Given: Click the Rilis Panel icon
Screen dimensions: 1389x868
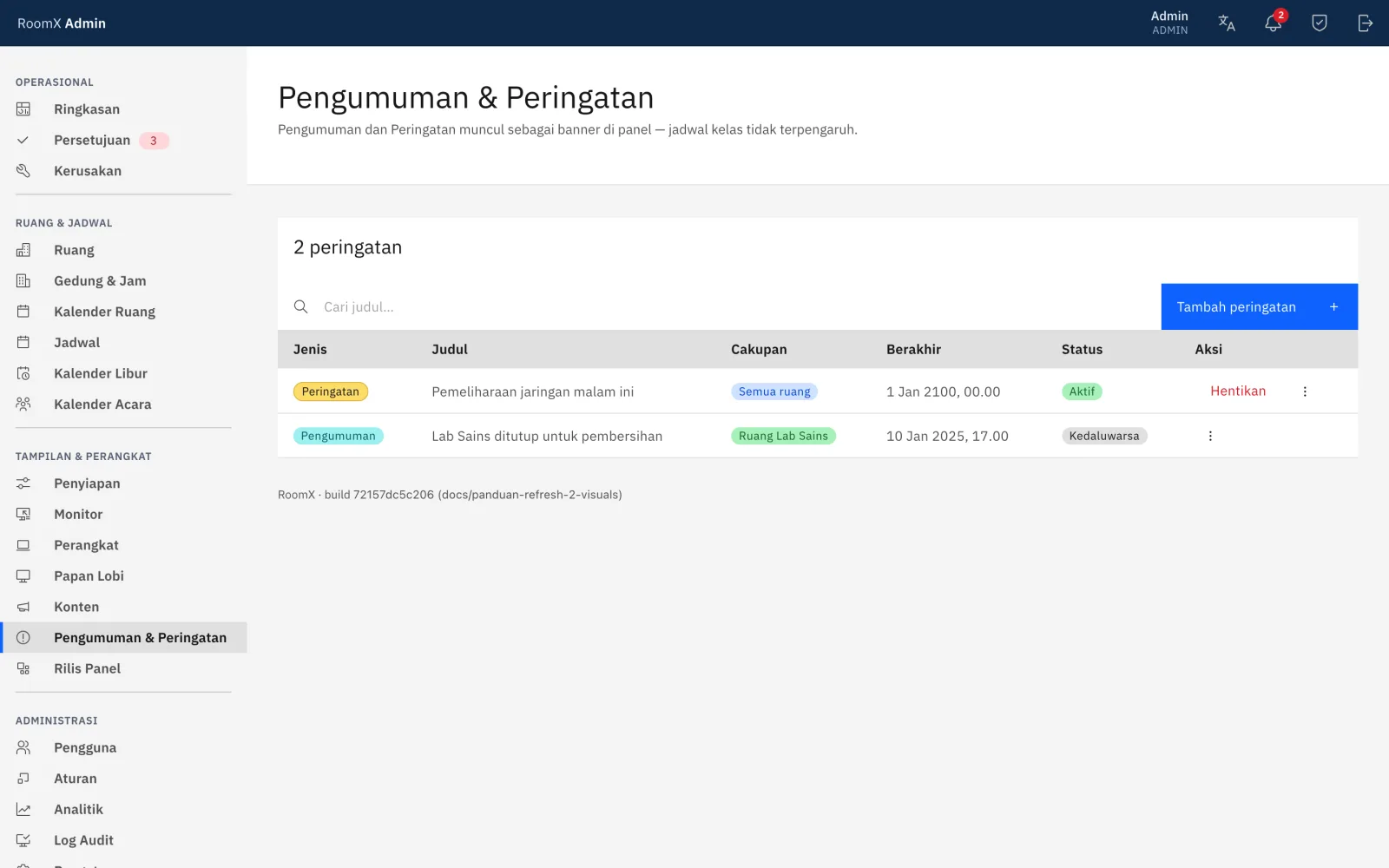Looking at the screenshot, I should point(23,668).
